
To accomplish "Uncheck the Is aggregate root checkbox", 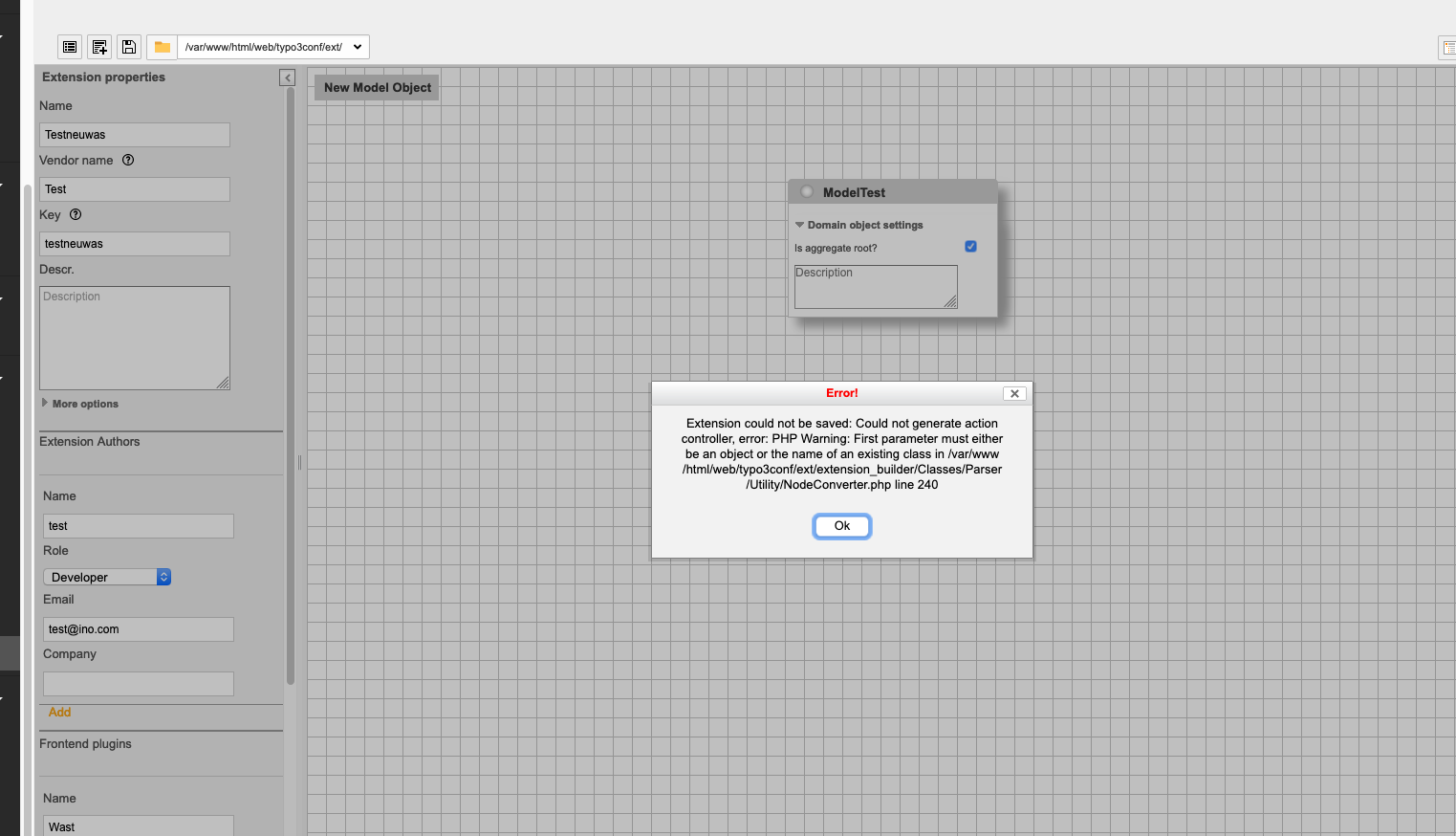I will coord(970,246).
